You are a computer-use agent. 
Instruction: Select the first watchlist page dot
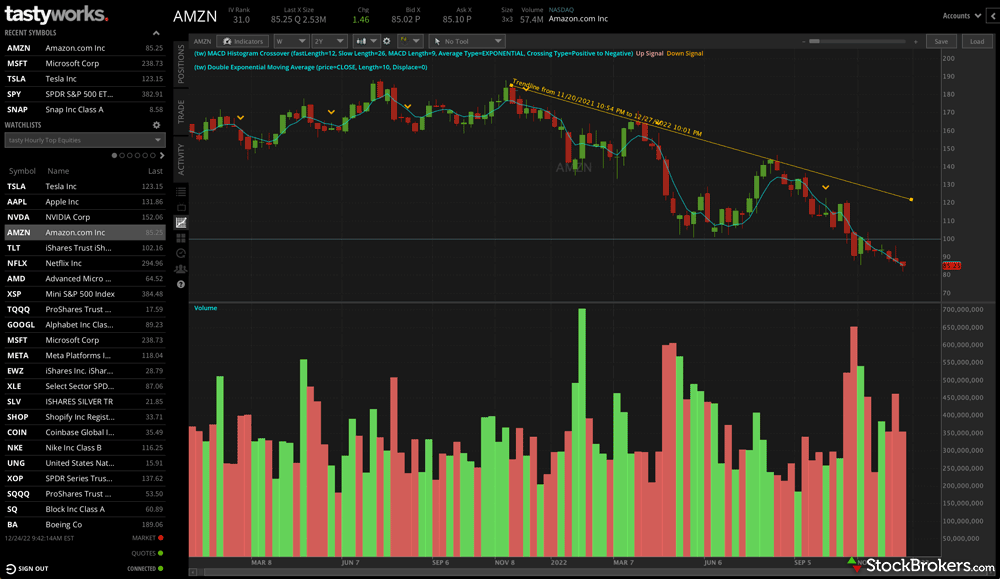[114, 156]
